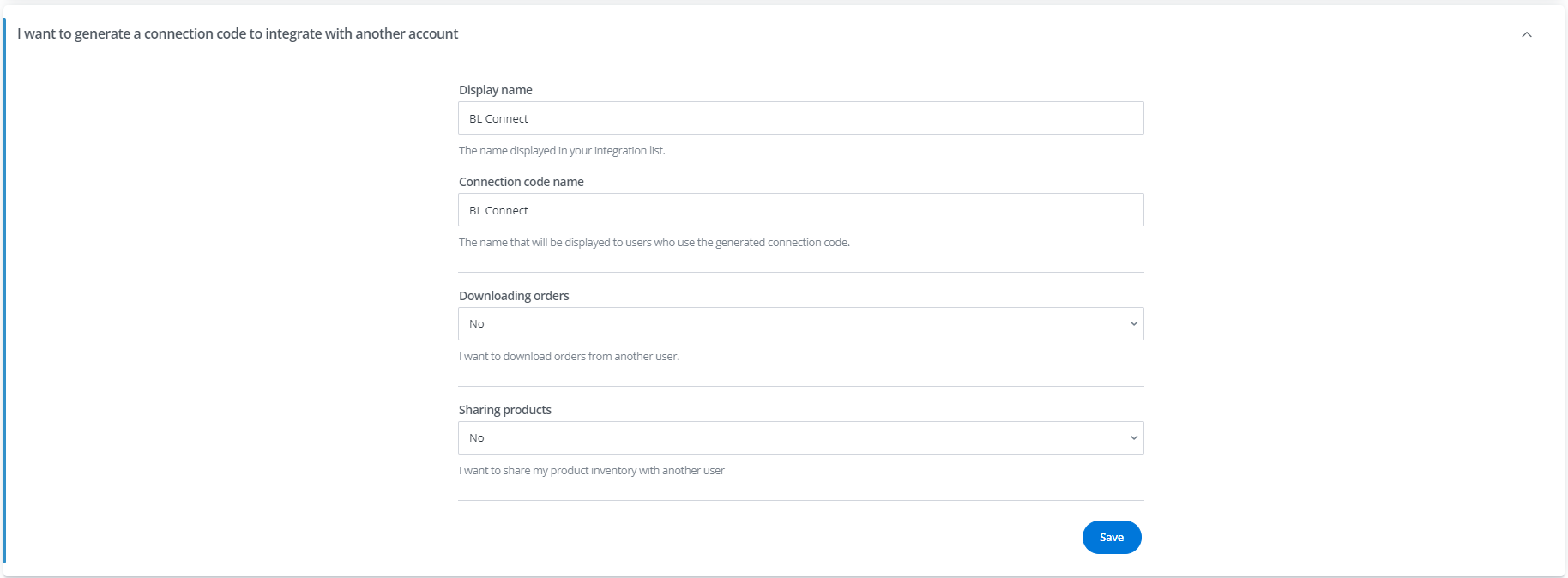
Task: Click the 'Connection code name' label
Action: 522,182
